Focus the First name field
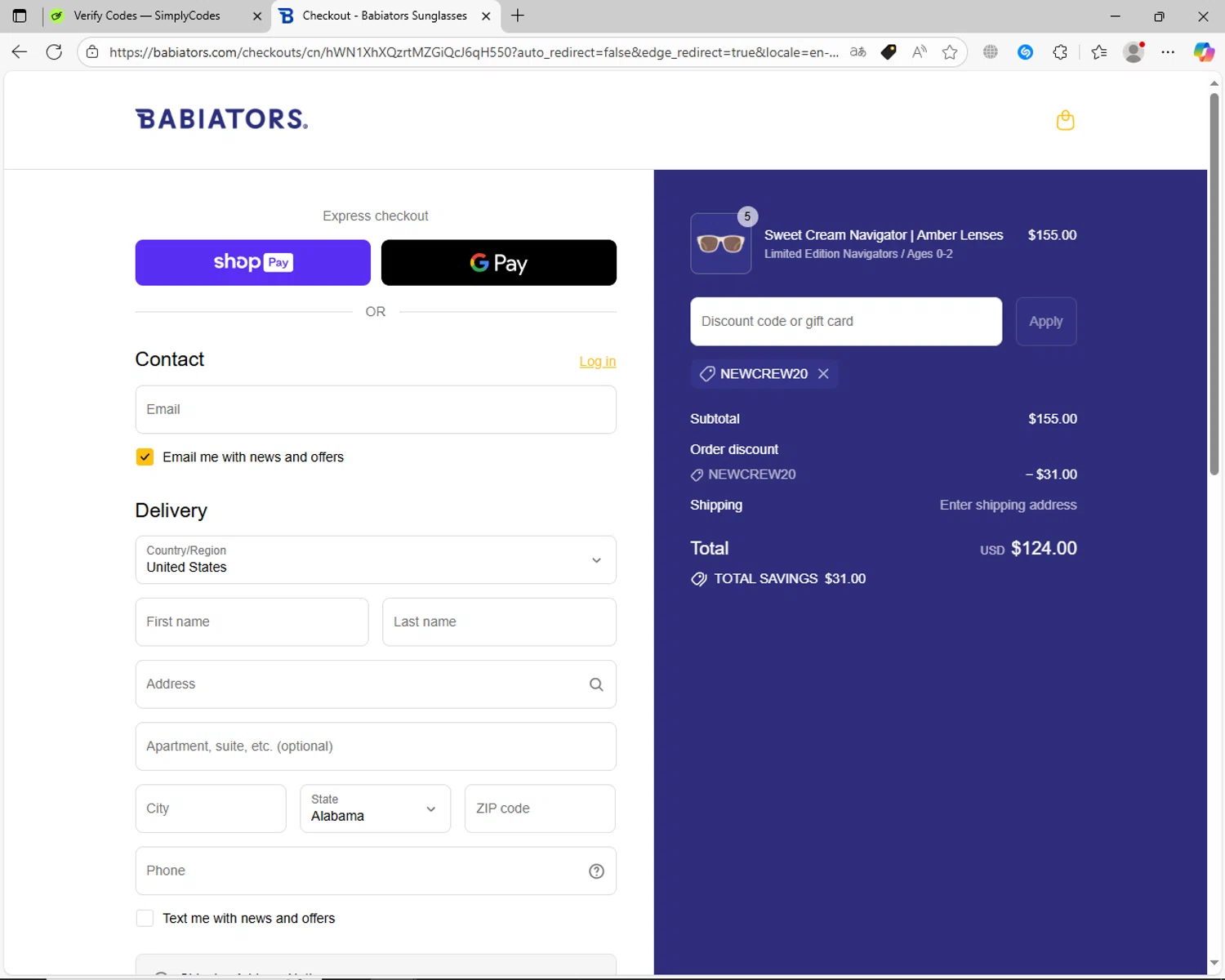 tap(252, 622)
